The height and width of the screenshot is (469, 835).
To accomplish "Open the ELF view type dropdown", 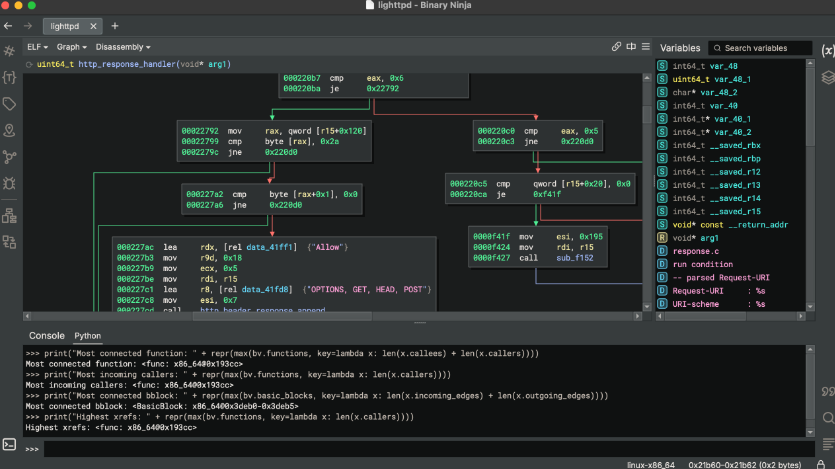I will (x=38, y=46).
